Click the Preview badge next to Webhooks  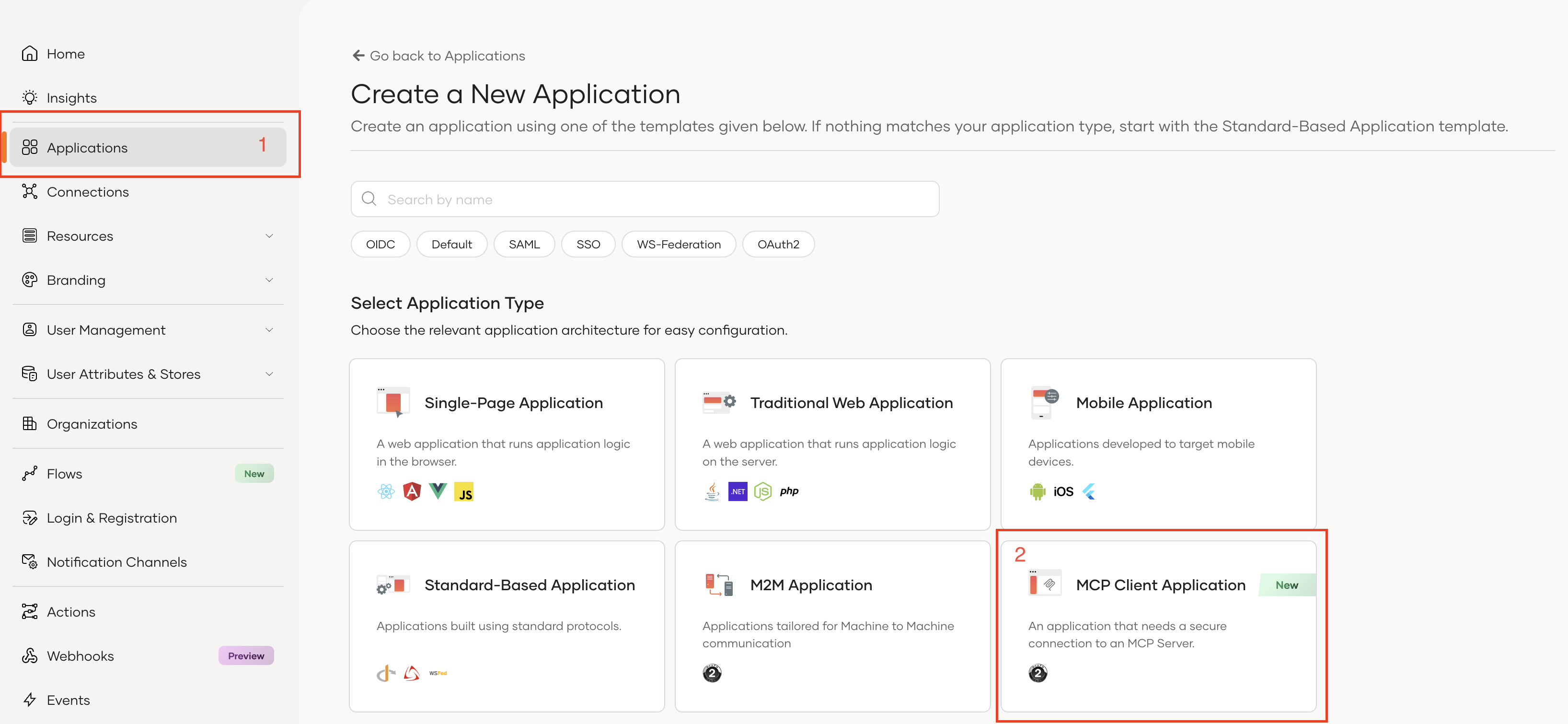(x=245, y=655)
